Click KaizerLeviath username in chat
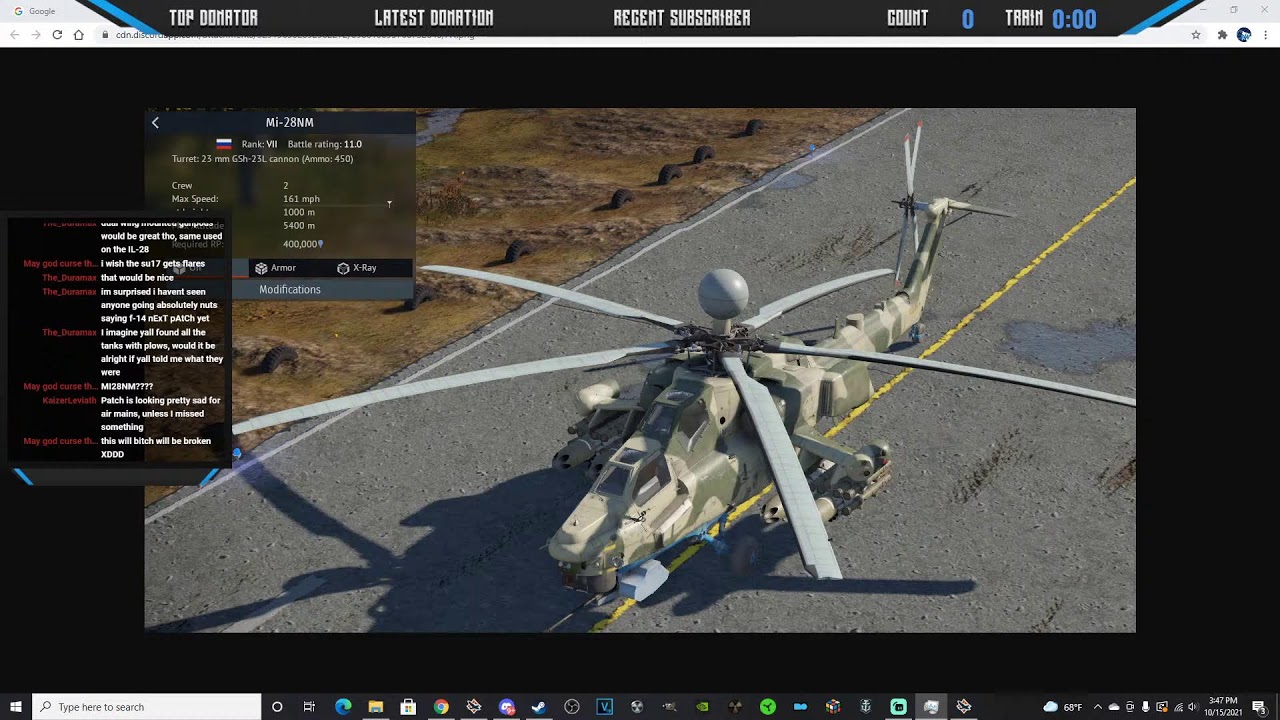This screenshot has width=1280, height=720. click(x=69, y=400)
